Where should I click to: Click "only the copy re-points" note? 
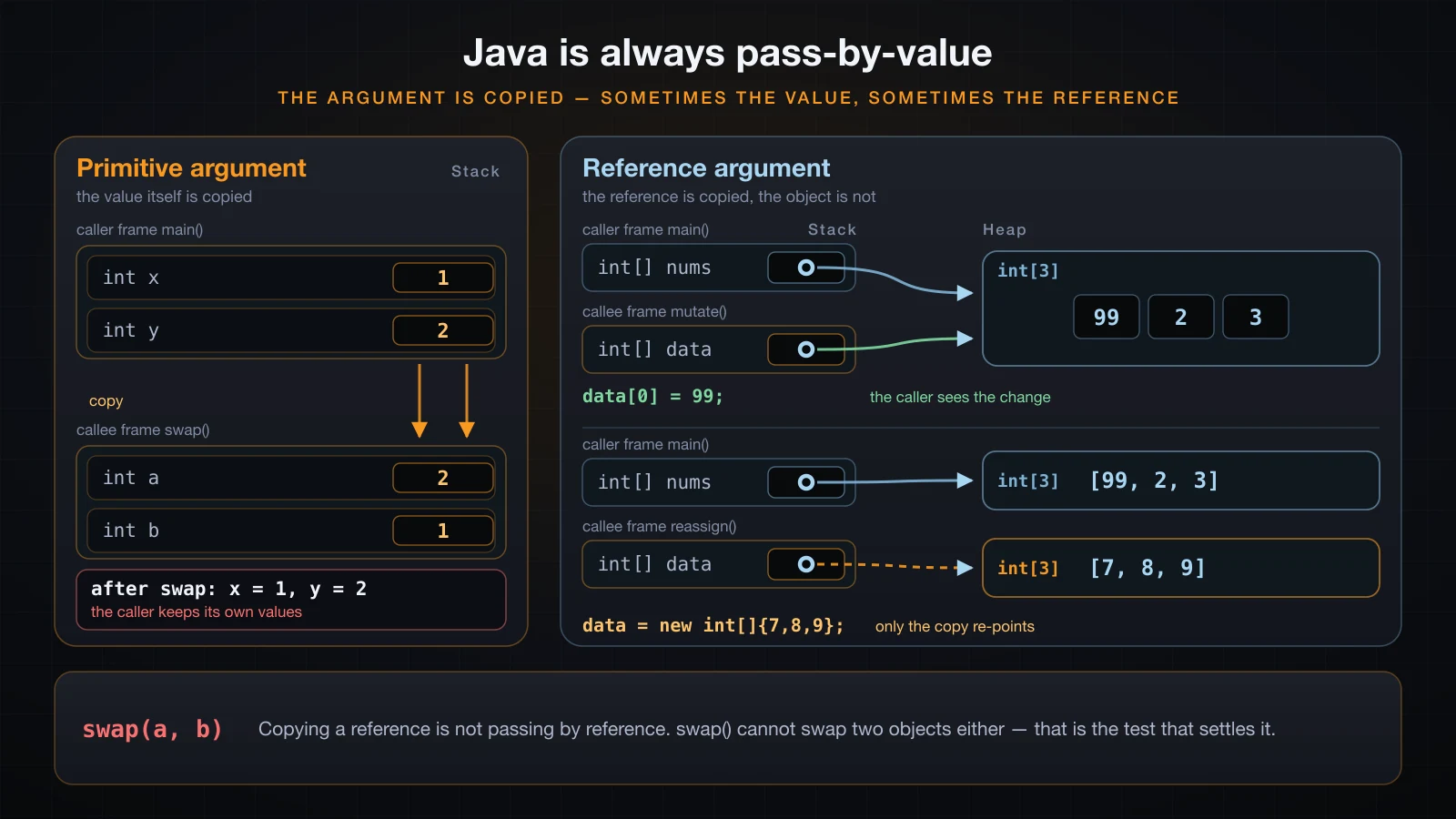click(x=955, y=627)
